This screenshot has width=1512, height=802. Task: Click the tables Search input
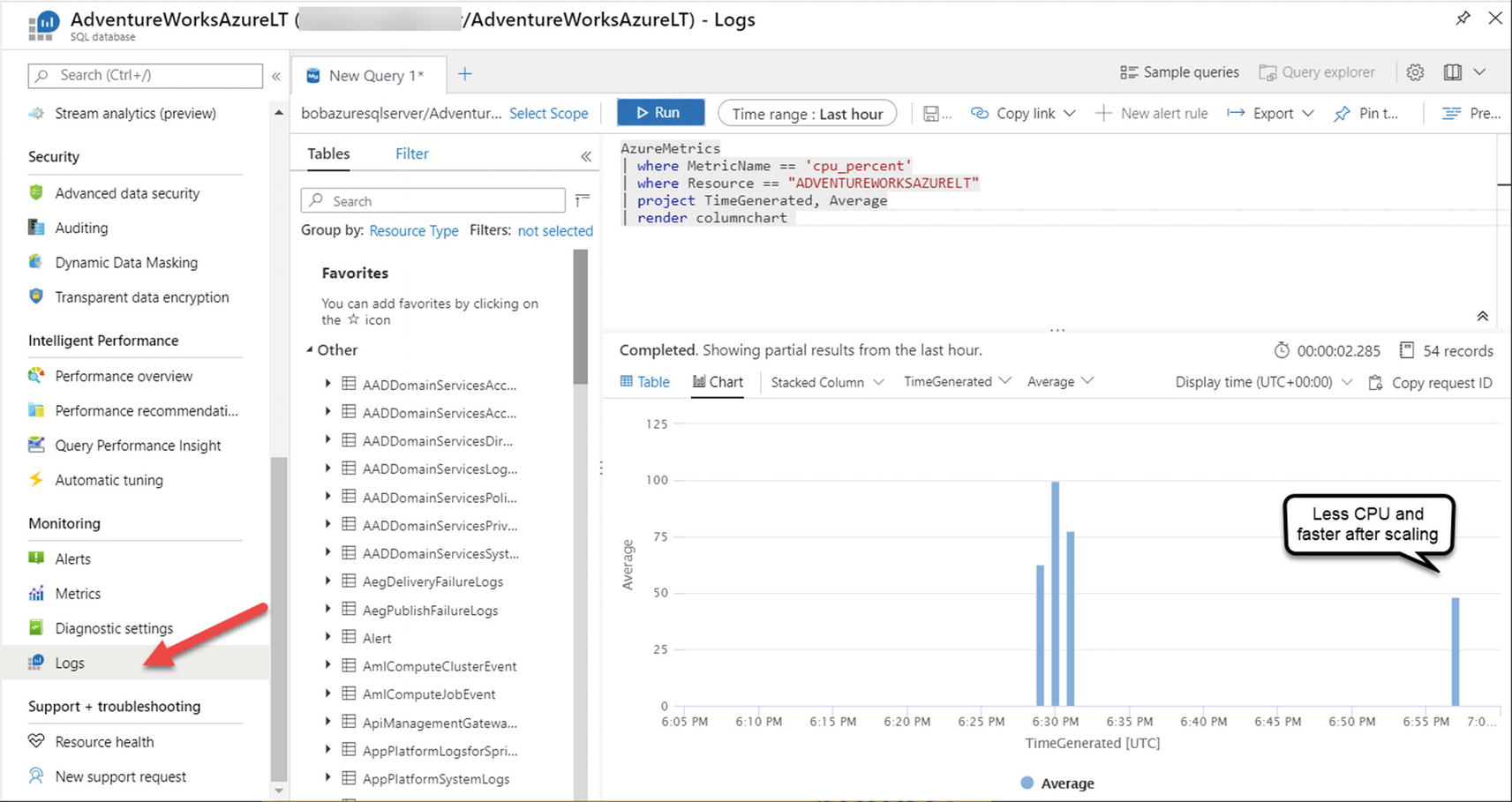coord(433,200)
